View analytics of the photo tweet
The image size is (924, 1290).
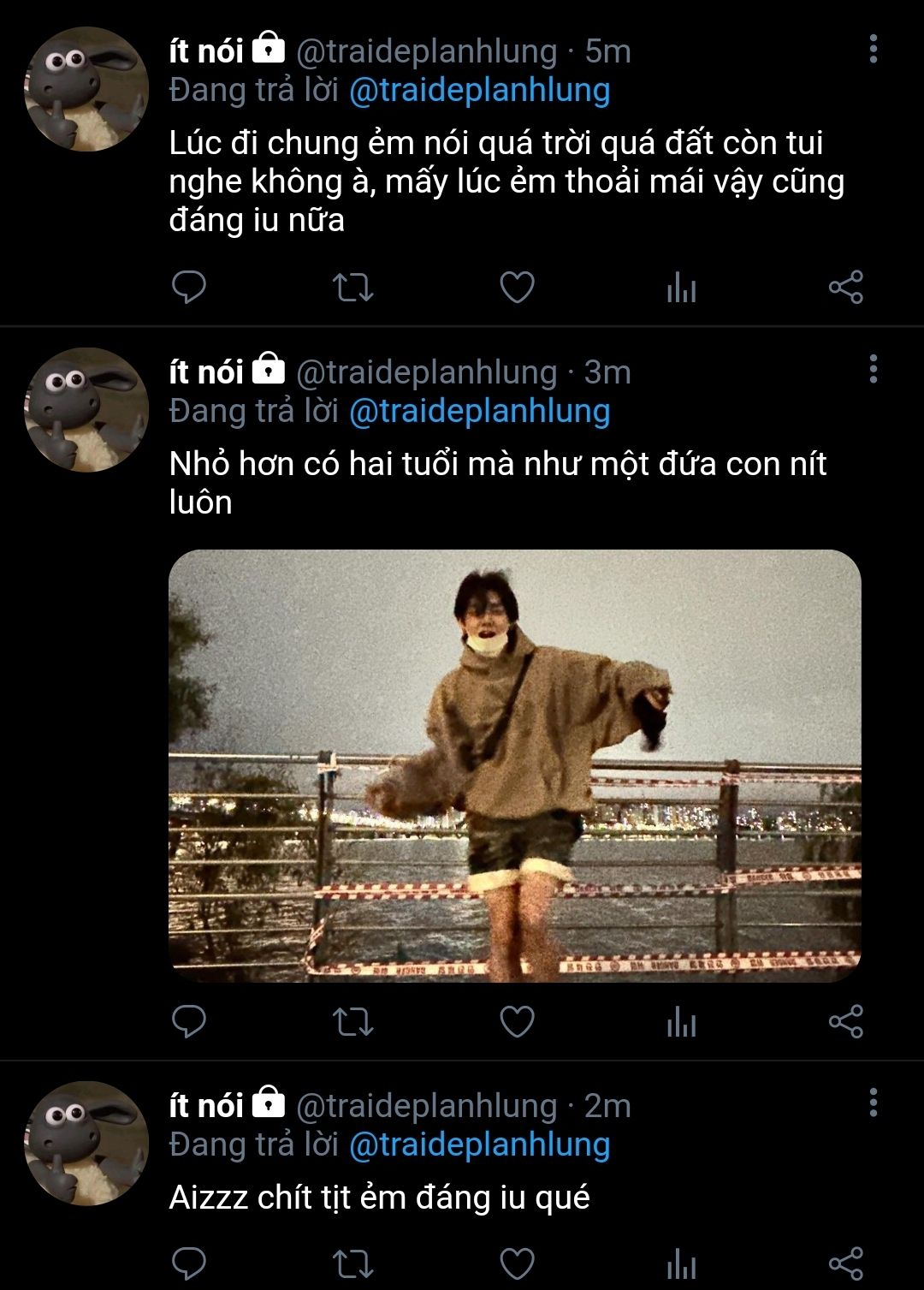click(x=681, y=1020)
